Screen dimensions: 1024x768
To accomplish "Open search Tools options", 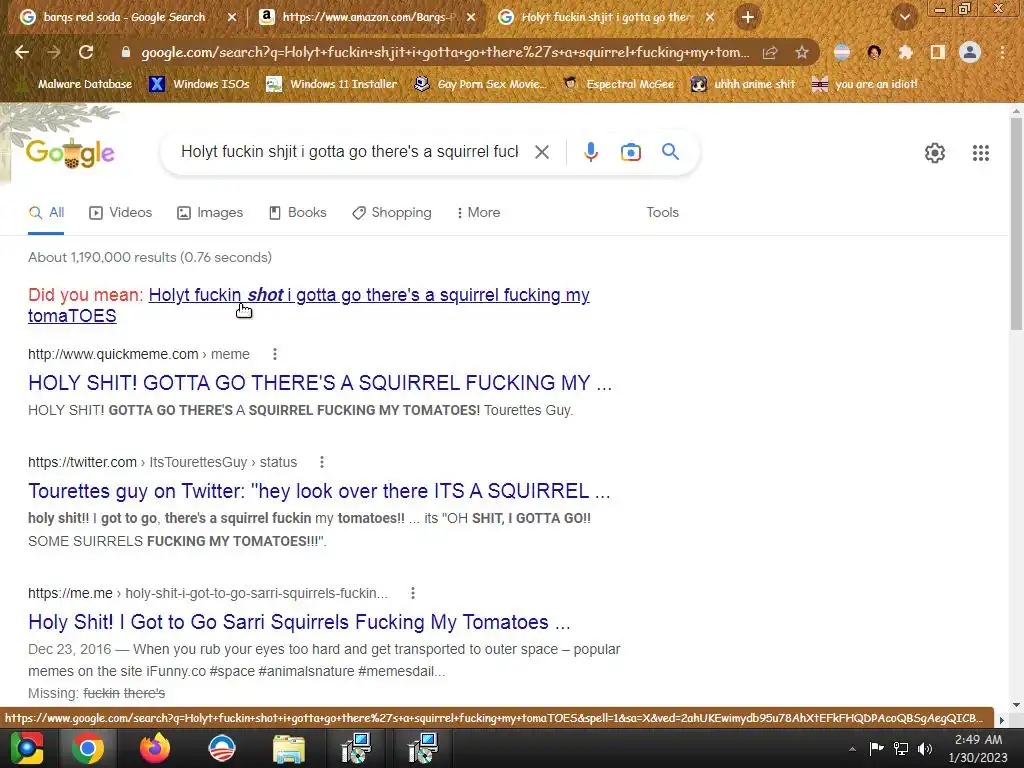I will tap(662, 213).
